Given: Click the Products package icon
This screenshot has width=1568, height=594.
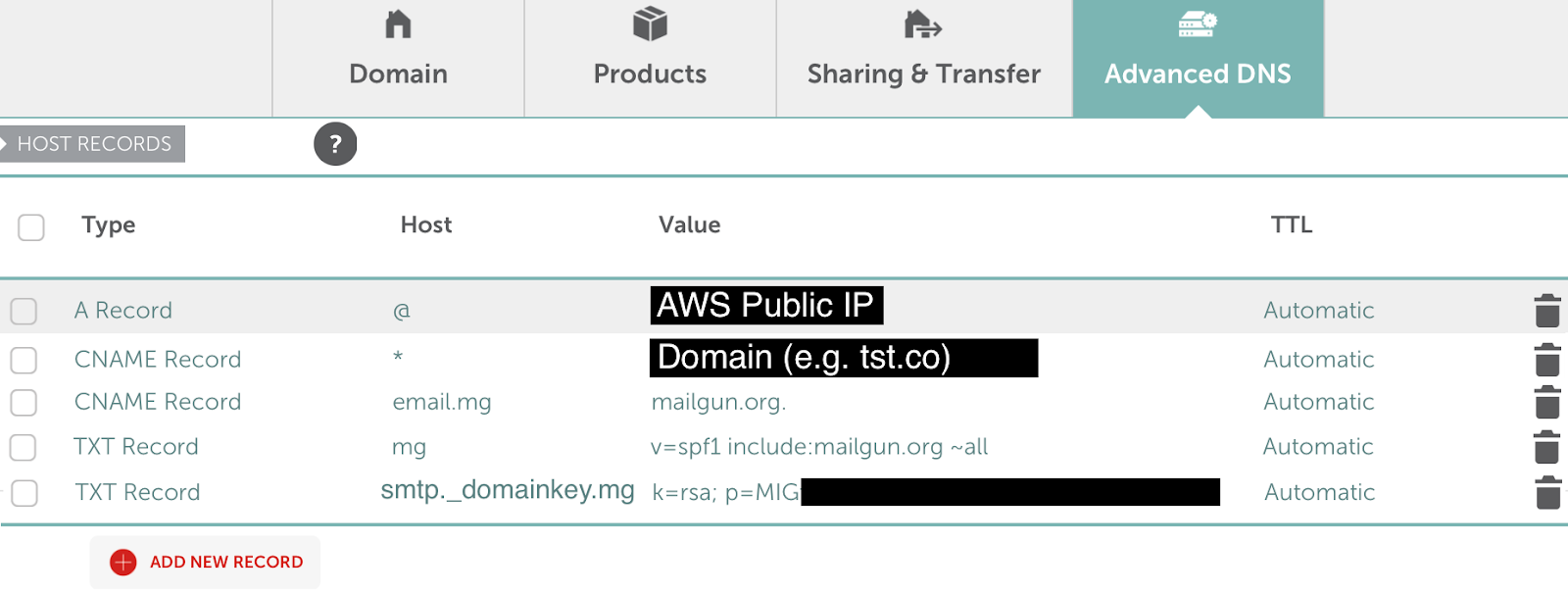Looking at the screenshot, I should 650,25.
